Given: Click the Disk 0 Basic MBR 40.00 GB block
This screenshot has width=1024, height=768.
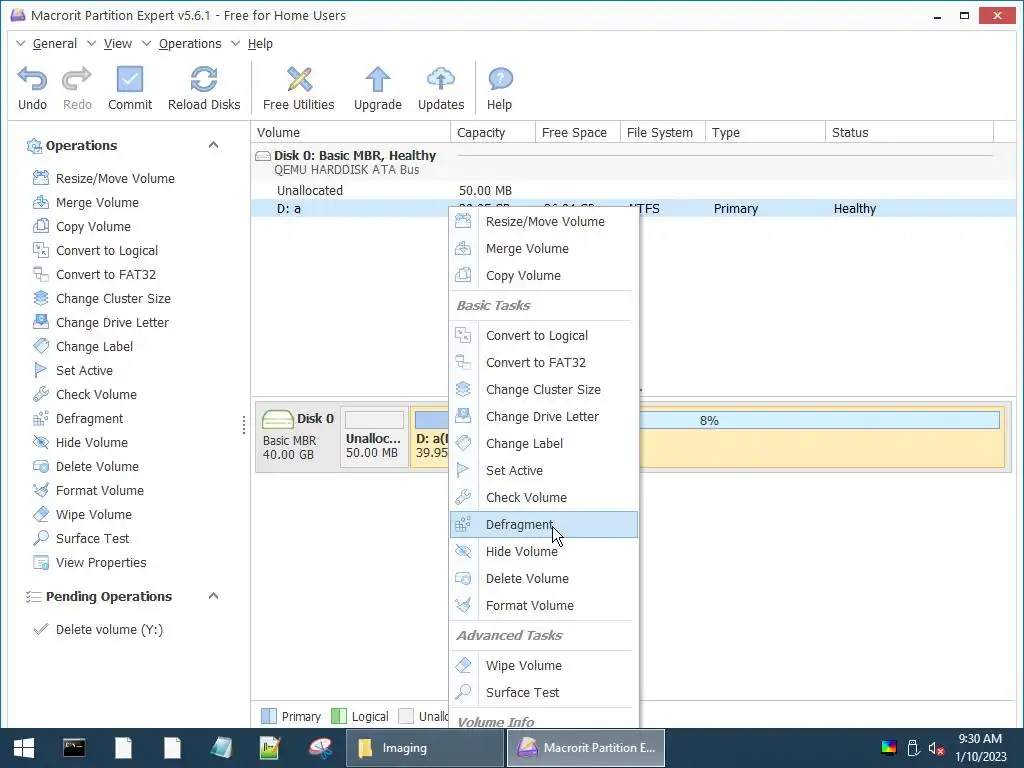Looking at the screenshot, I should 298,436.
